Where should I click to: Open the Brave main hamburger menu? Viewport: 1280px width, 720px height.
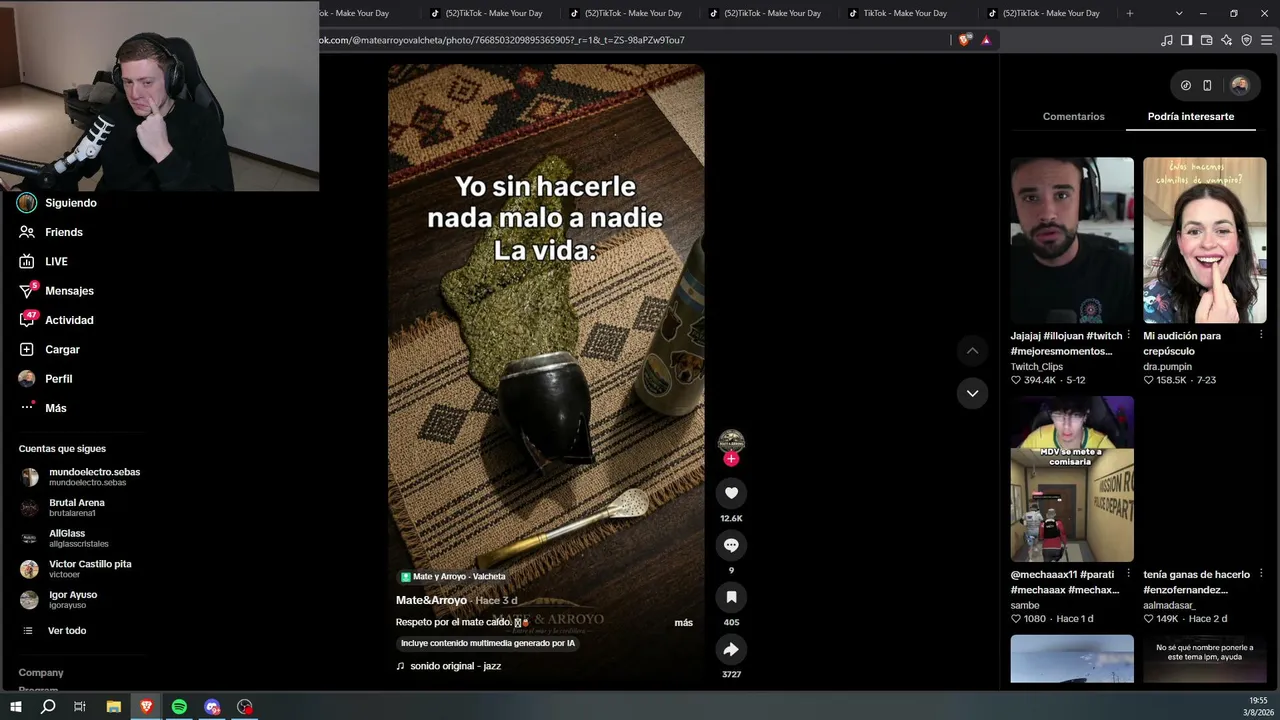point(1267,40)
